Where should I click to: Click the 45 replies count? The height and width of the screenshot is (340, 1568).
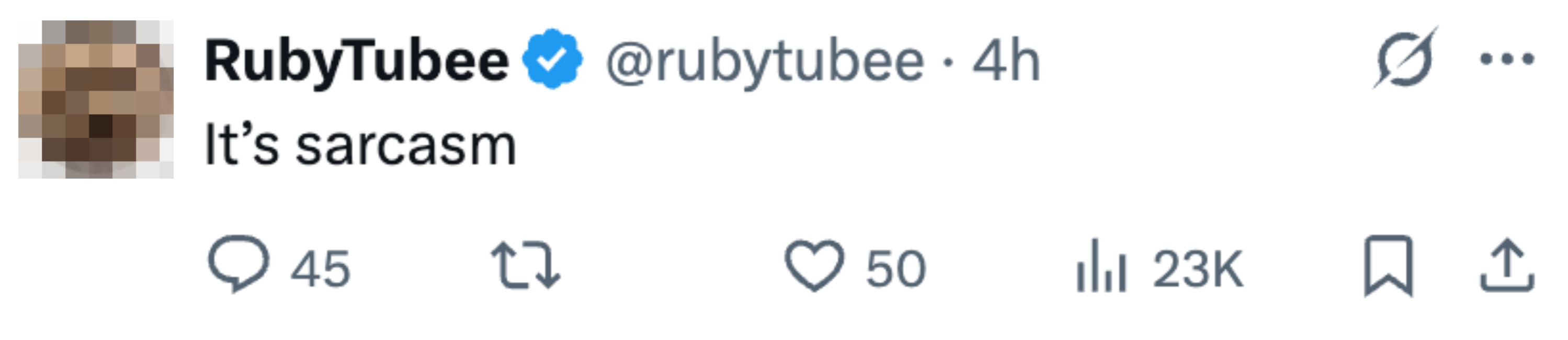320,268
